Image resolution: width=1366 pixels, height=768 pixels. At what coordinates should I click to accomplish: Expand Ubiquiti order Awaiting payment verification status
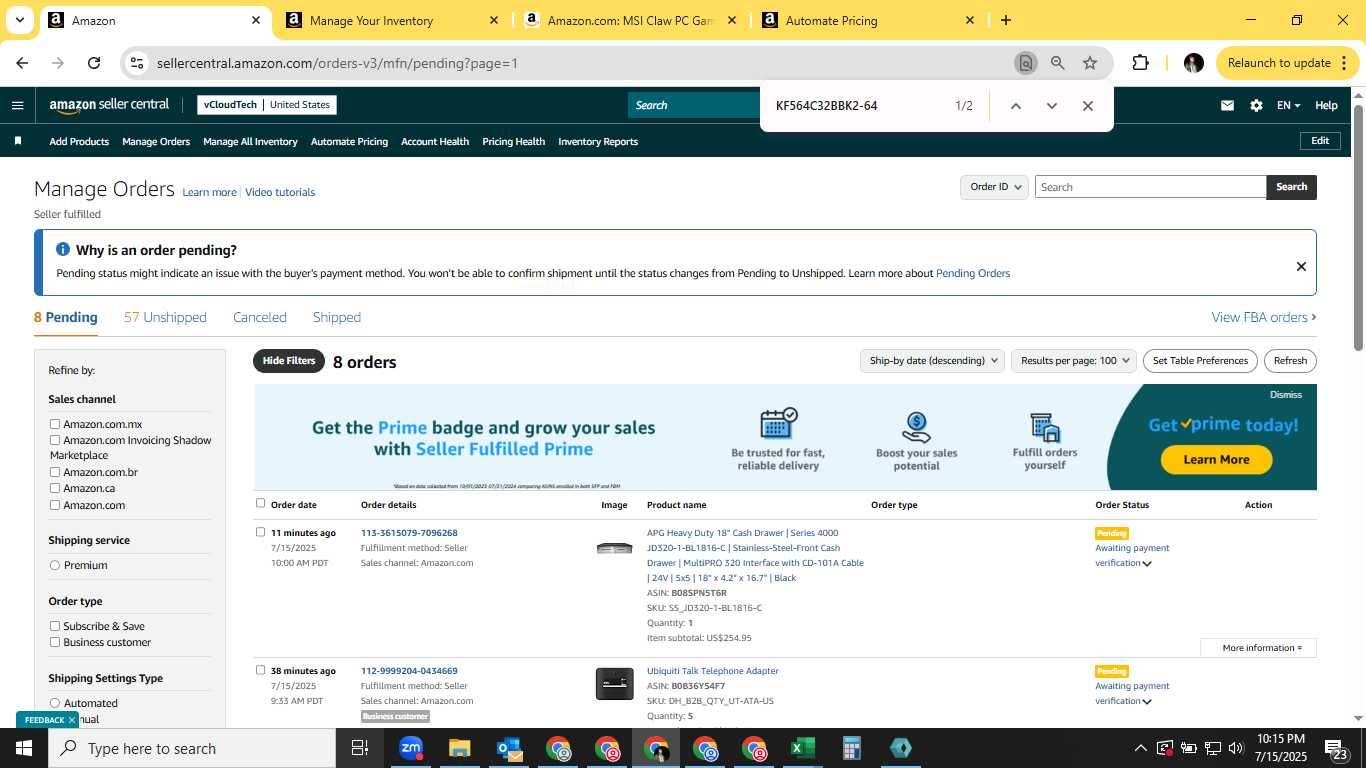[x=1147, y=702]
